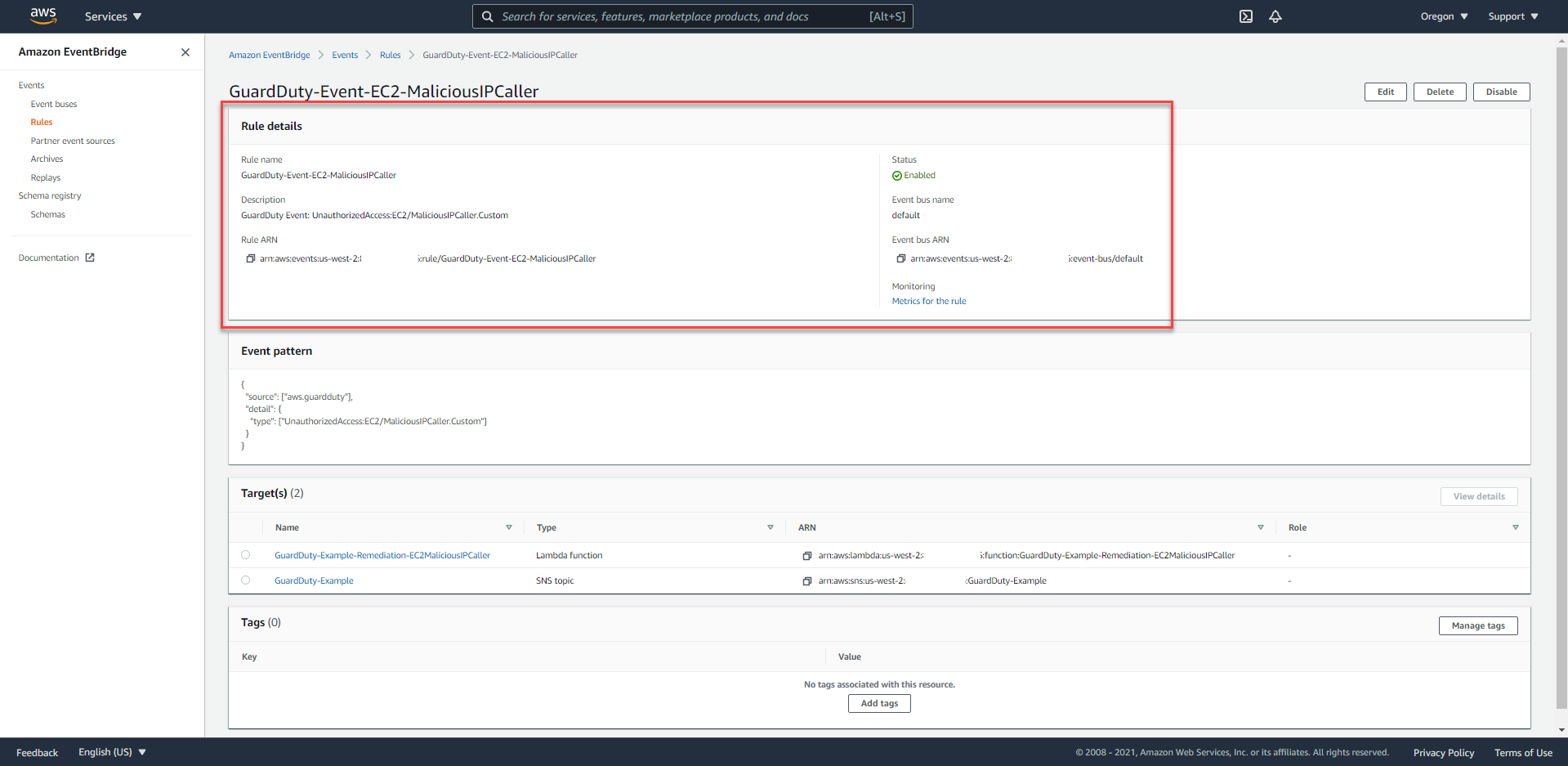Sort targets by Type column arrow
Screen dimensions: 1568x766
pyautogui.click(x=771, y=528)
